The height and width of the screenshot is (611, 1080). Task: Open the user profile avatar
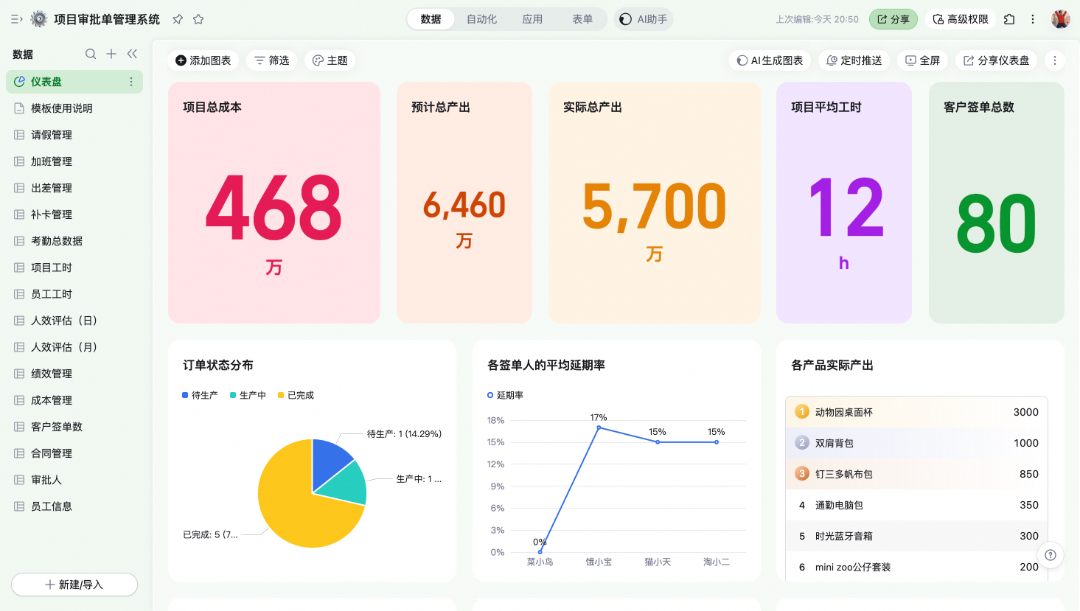[x=1060, y=19]
